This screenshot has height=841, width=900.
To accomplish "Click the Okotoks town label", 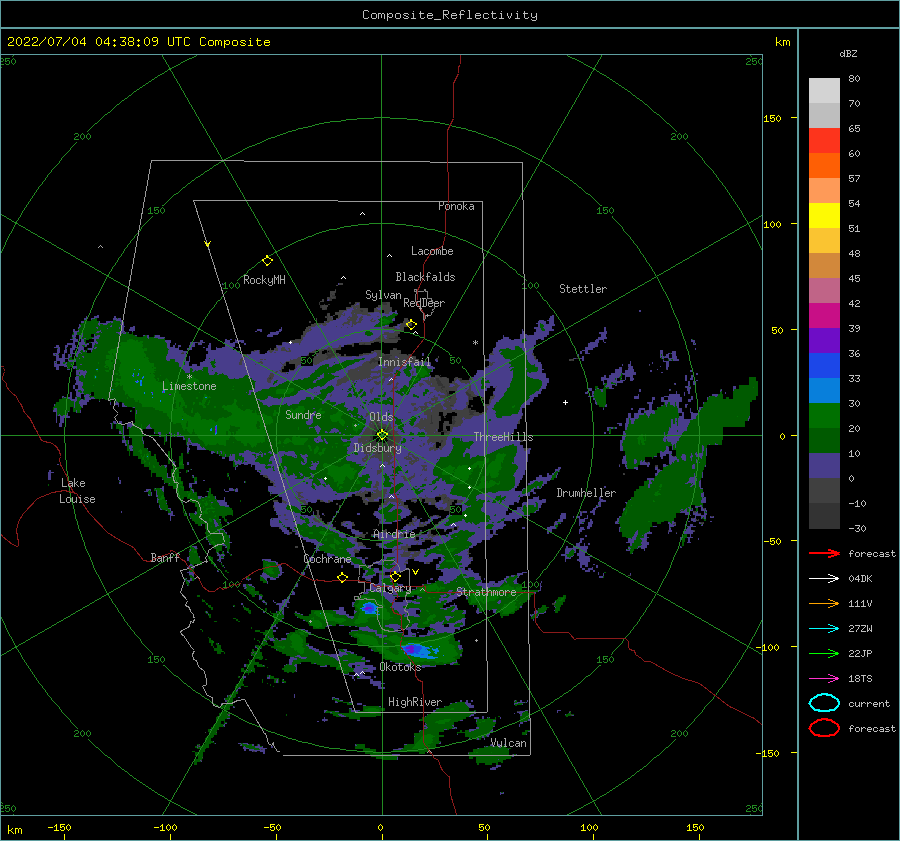I will [401, 667].
